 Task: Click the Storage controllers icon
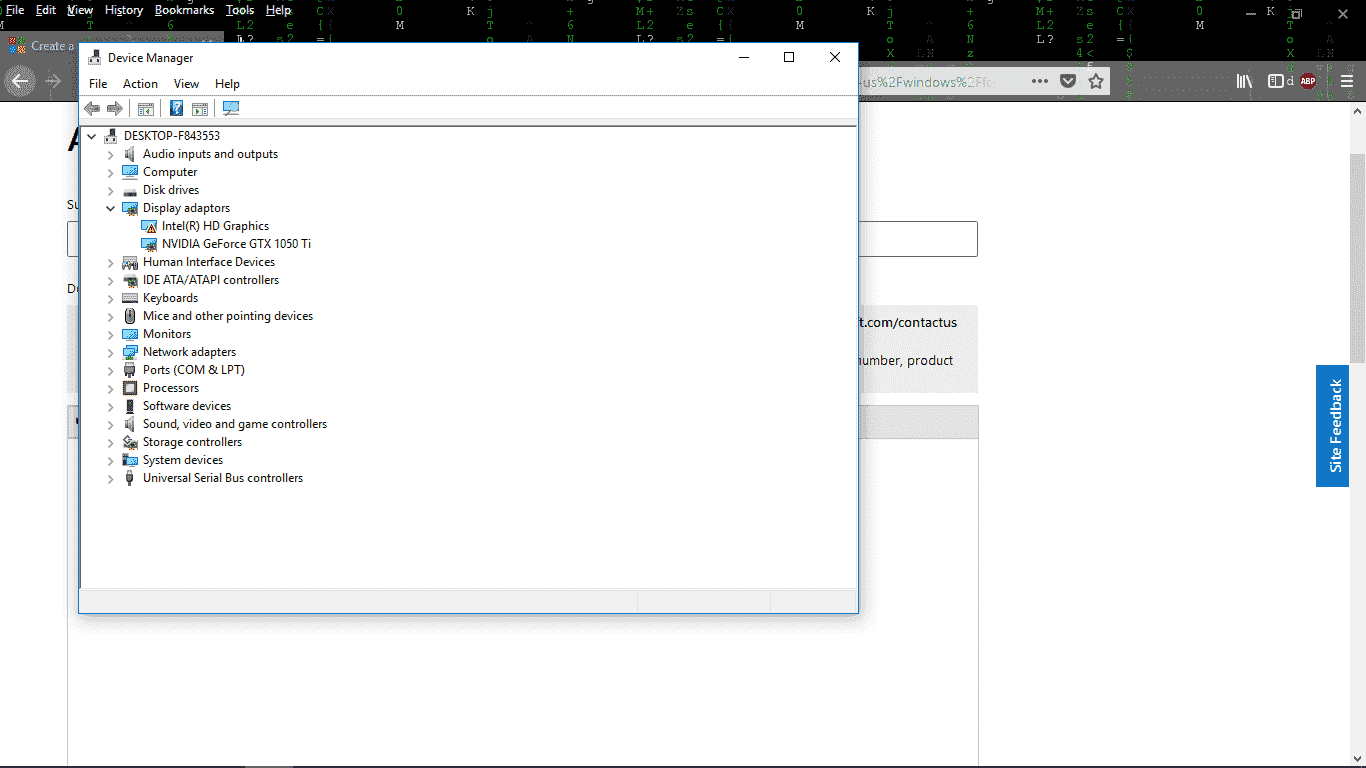click(130, 442)
